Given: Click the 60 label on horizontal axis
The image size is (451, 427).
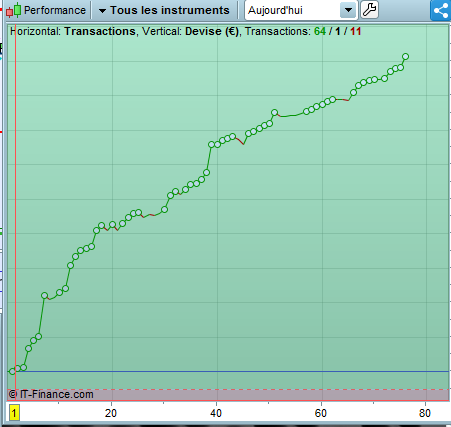Looking at the screenshot, I should [x=320, y=413].
